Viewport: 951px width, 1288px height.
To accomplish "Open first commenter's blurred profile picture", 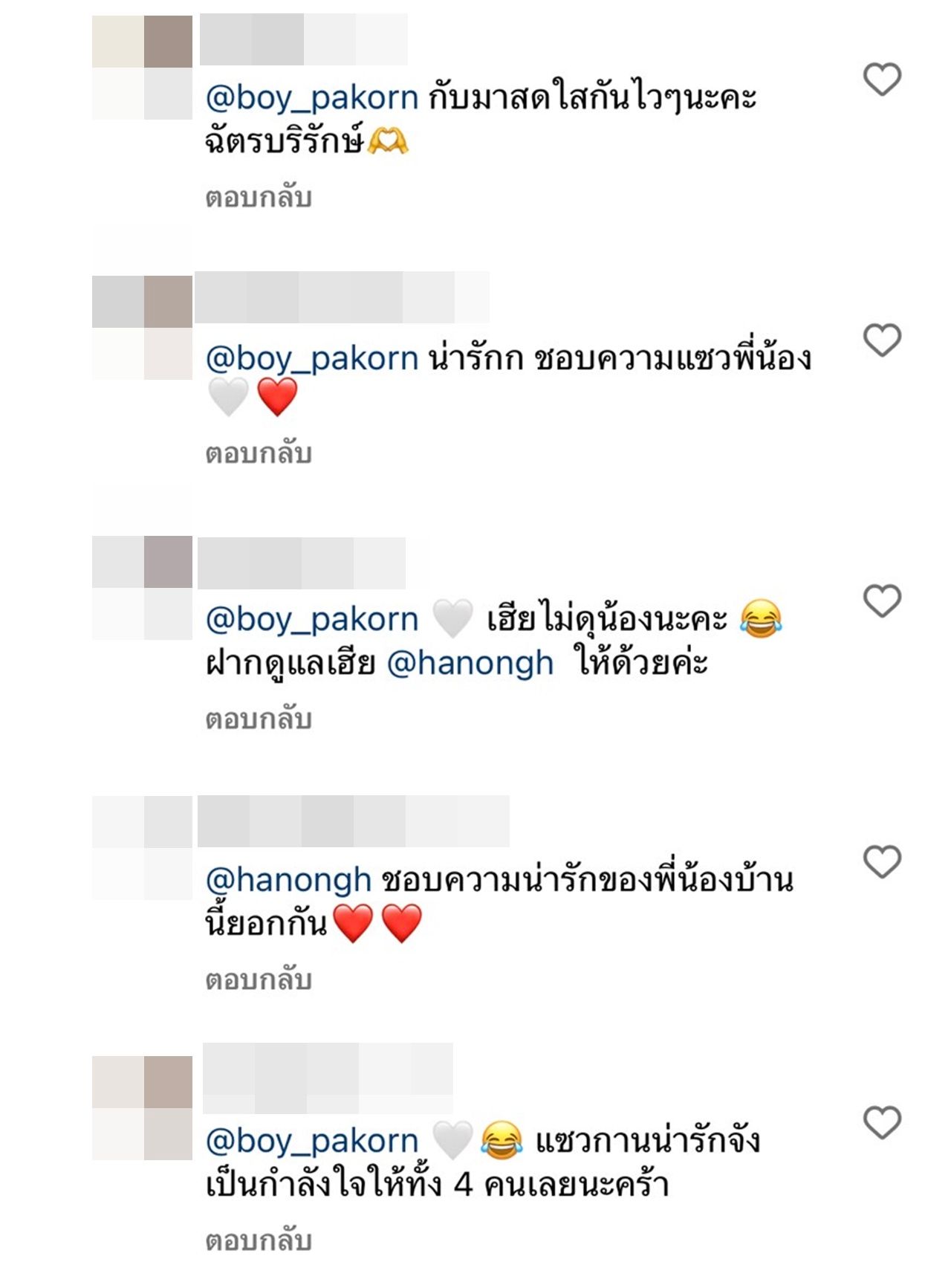I will [x=142, y=68].
